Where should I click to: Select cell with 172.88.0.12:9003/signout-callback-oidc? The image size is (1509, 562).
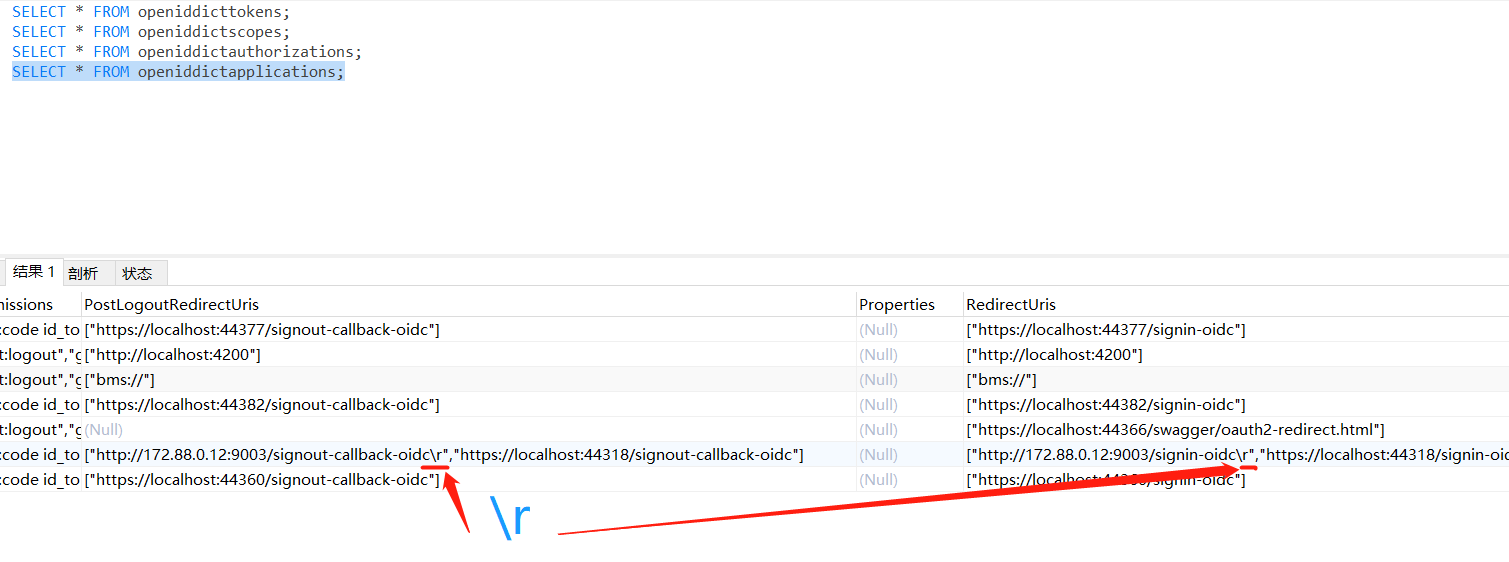(468, 455)
